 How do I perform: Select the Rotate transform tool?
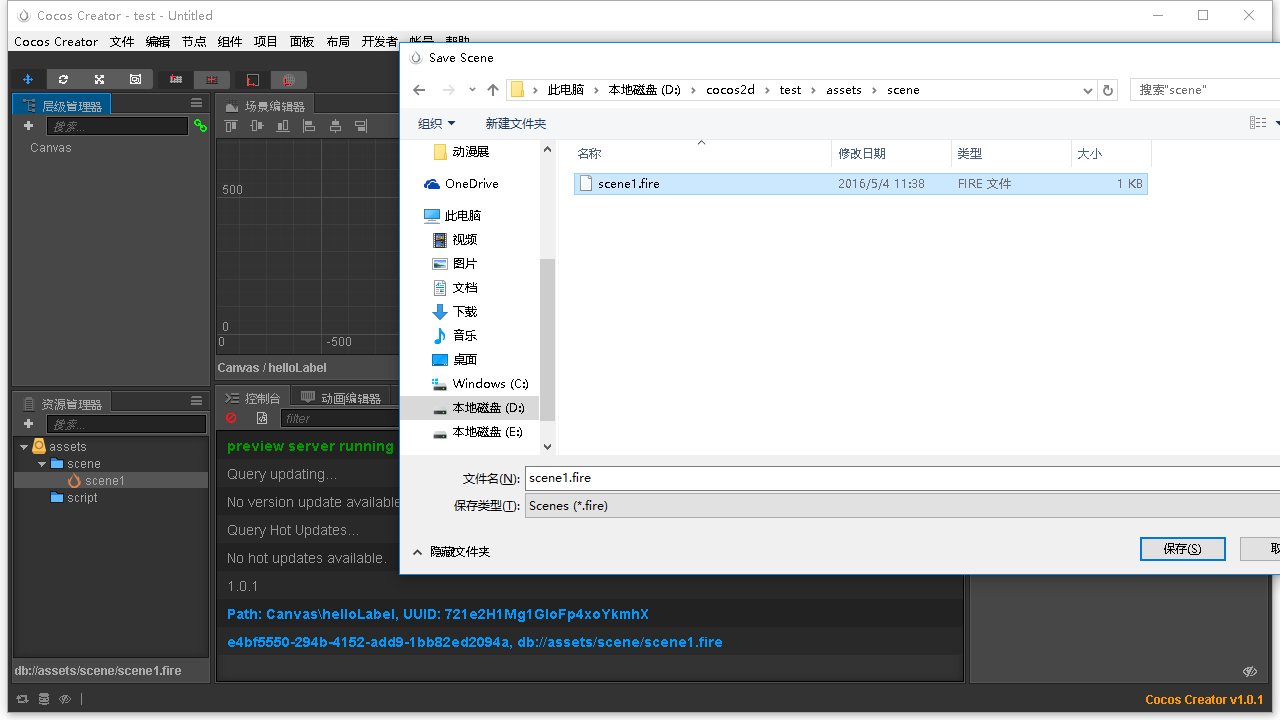click(x=63, y=79)
